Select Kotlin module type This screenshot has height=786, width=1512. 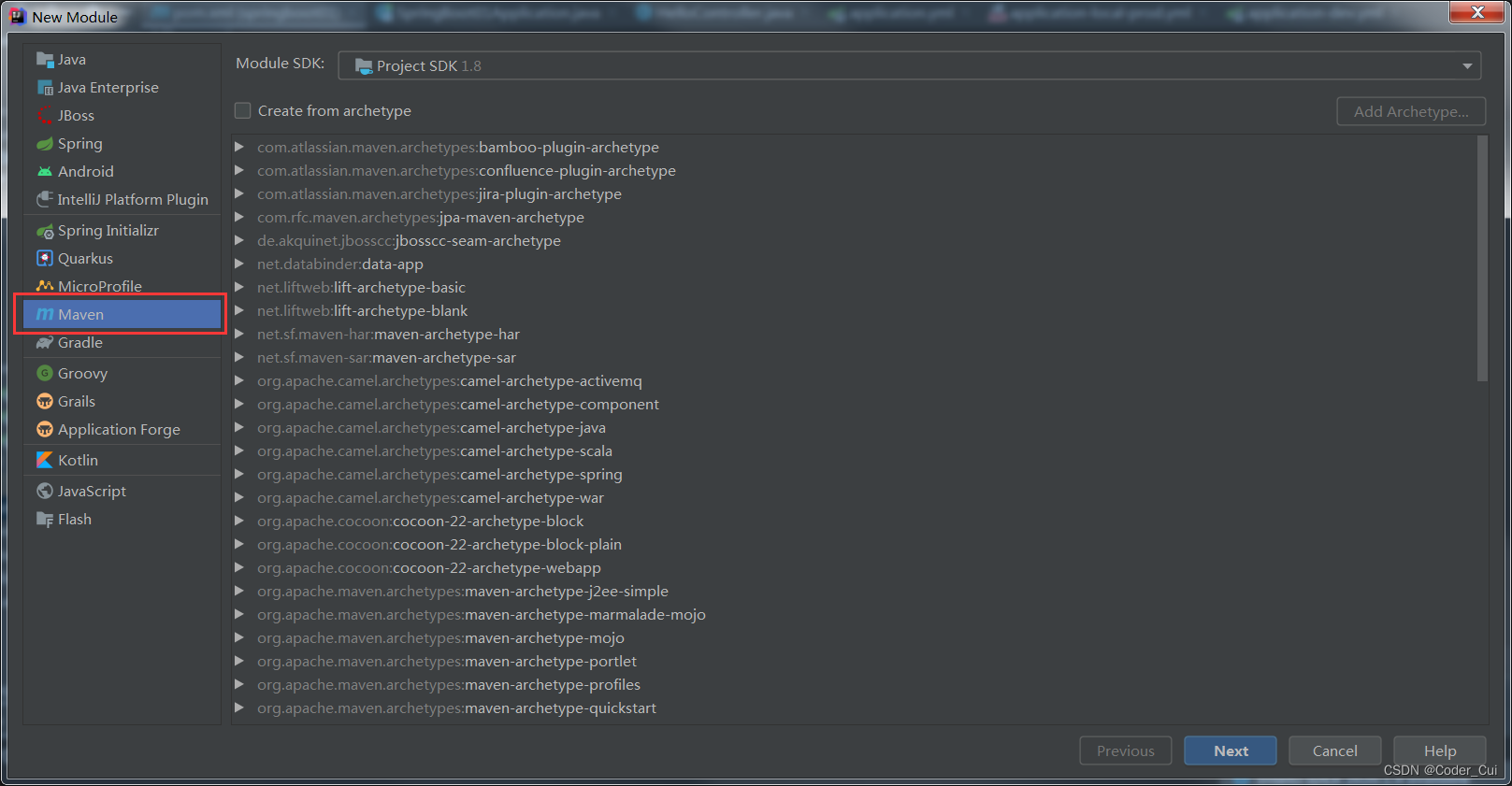pyautogui.click(x=122, y=461)
